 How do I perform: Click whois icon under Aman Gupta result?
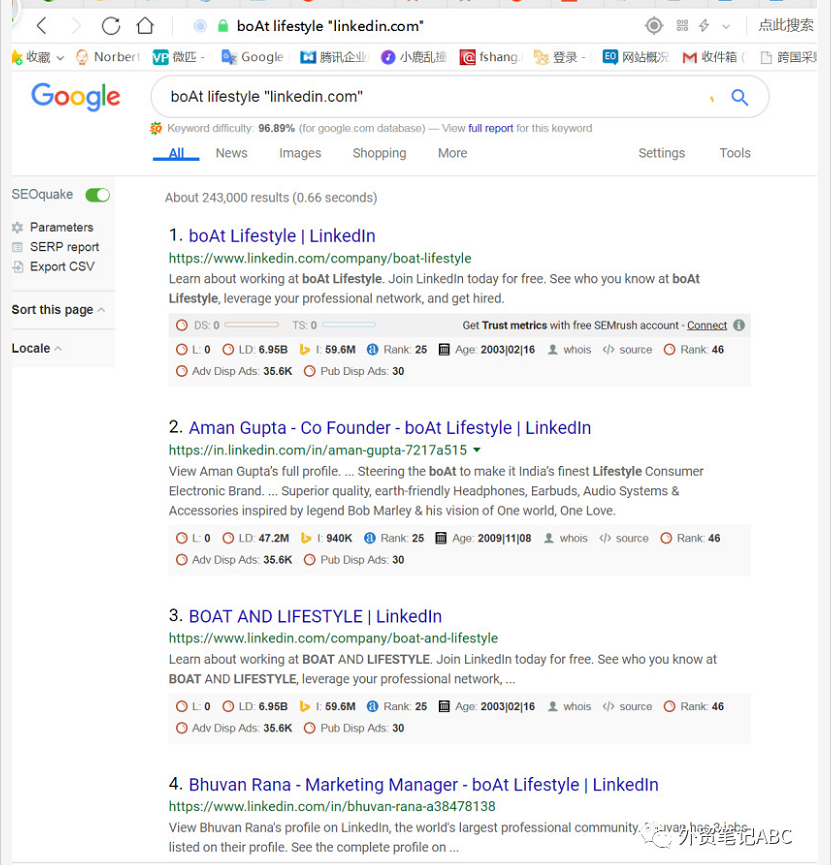pyautogui.click(x=549, y=538)
